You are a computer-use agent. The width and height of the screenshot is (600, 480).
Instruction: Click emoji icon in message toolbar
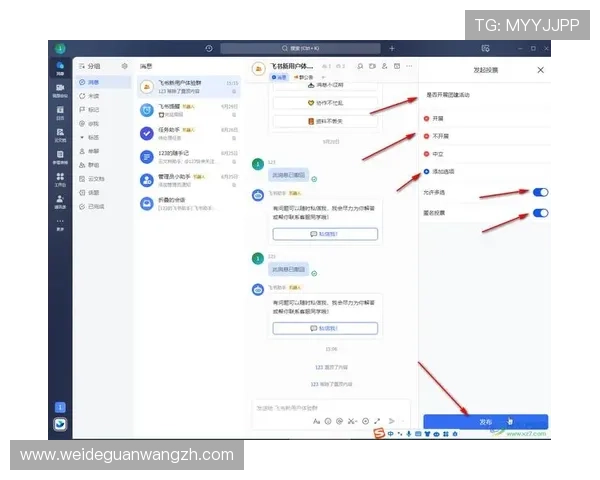pyautogui.click(x=328, y=421)
